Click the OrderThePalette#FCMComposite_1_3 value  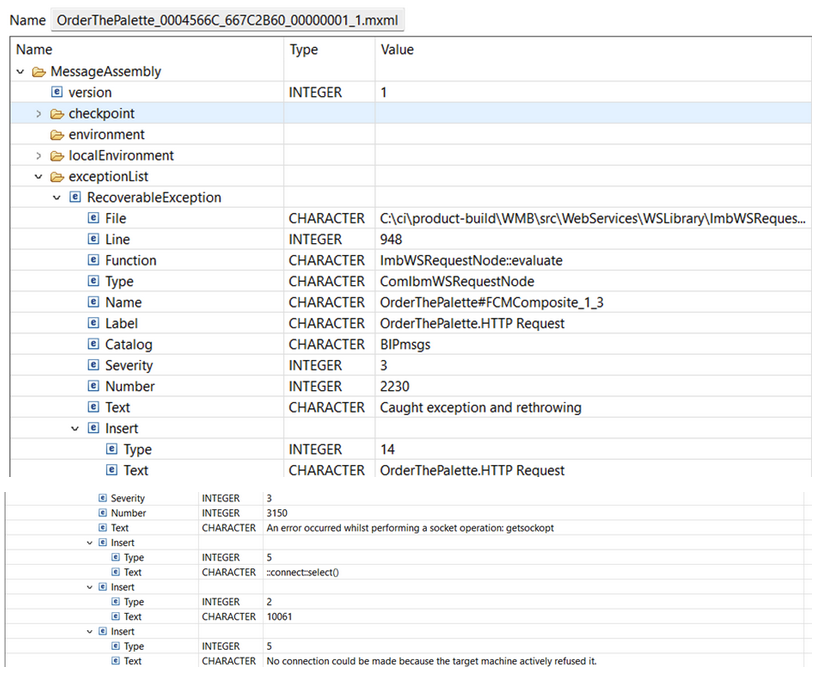pos(491,302)
